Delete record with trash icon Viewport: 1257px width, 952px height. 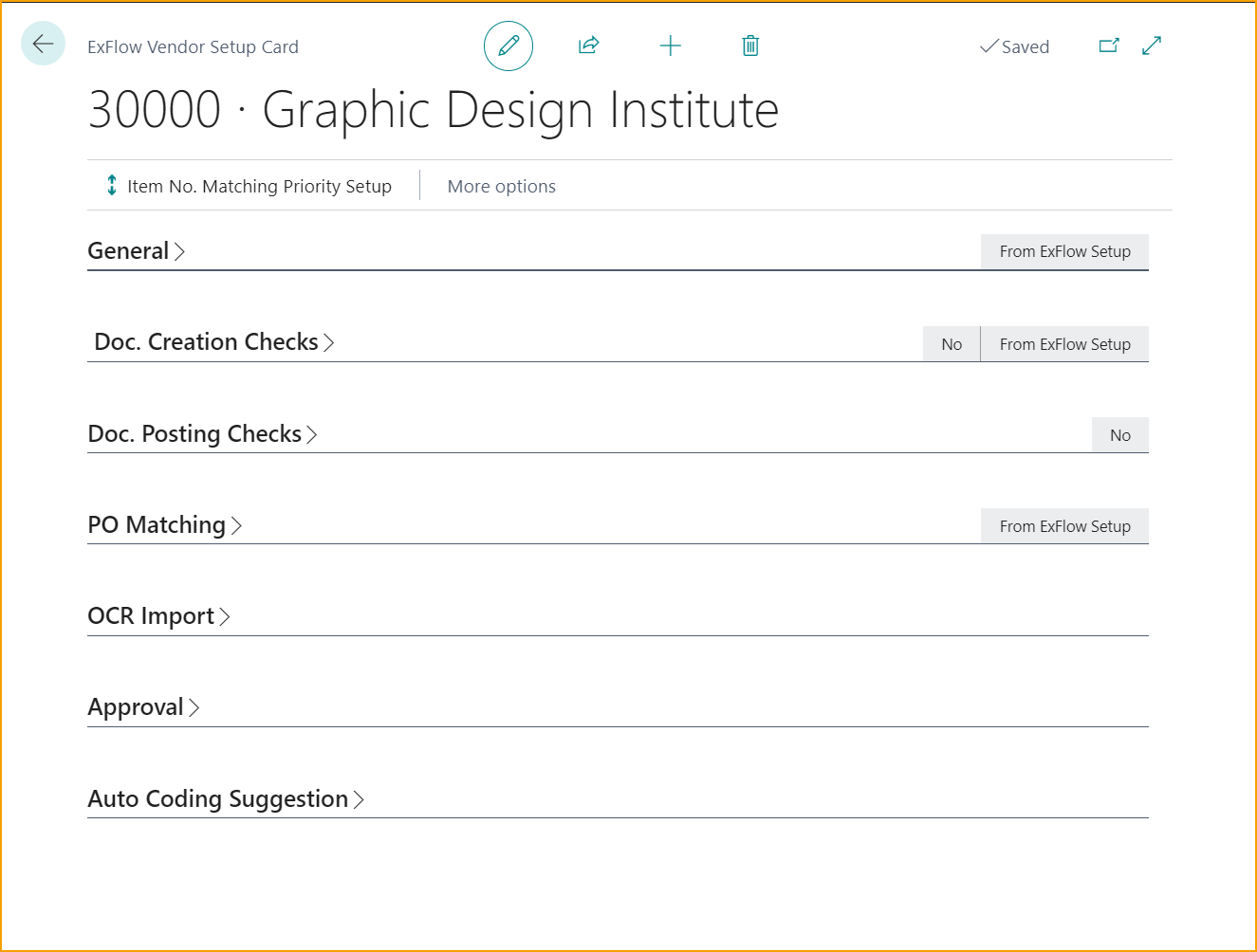tap(750, 46)
